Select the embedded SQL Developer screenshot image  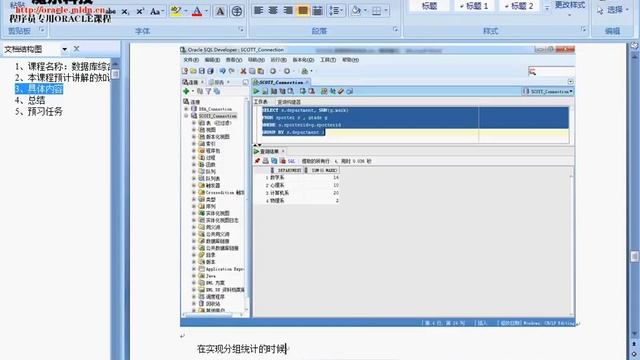pos(378,186)
